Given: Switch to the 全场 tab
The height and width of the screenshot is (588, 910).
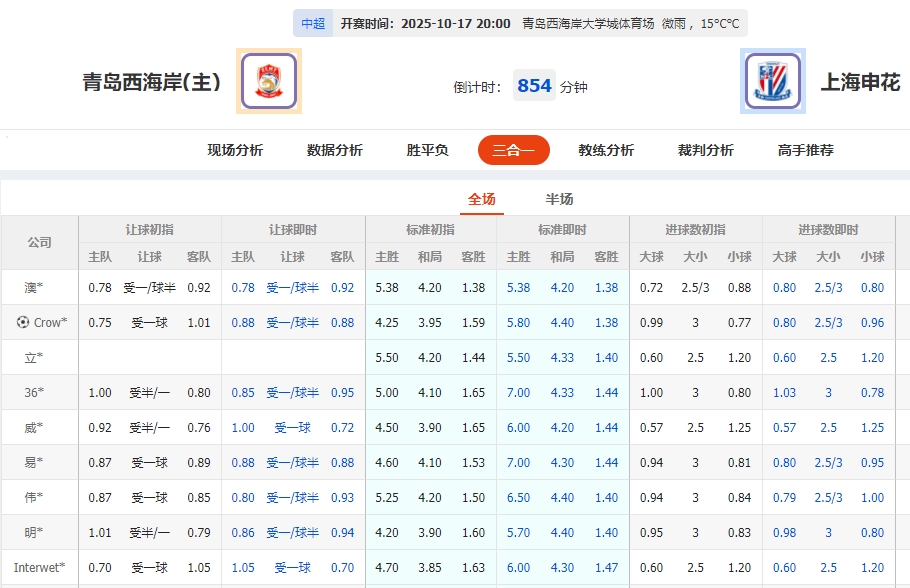Looking at the screenshot, I should click(481, 198).
